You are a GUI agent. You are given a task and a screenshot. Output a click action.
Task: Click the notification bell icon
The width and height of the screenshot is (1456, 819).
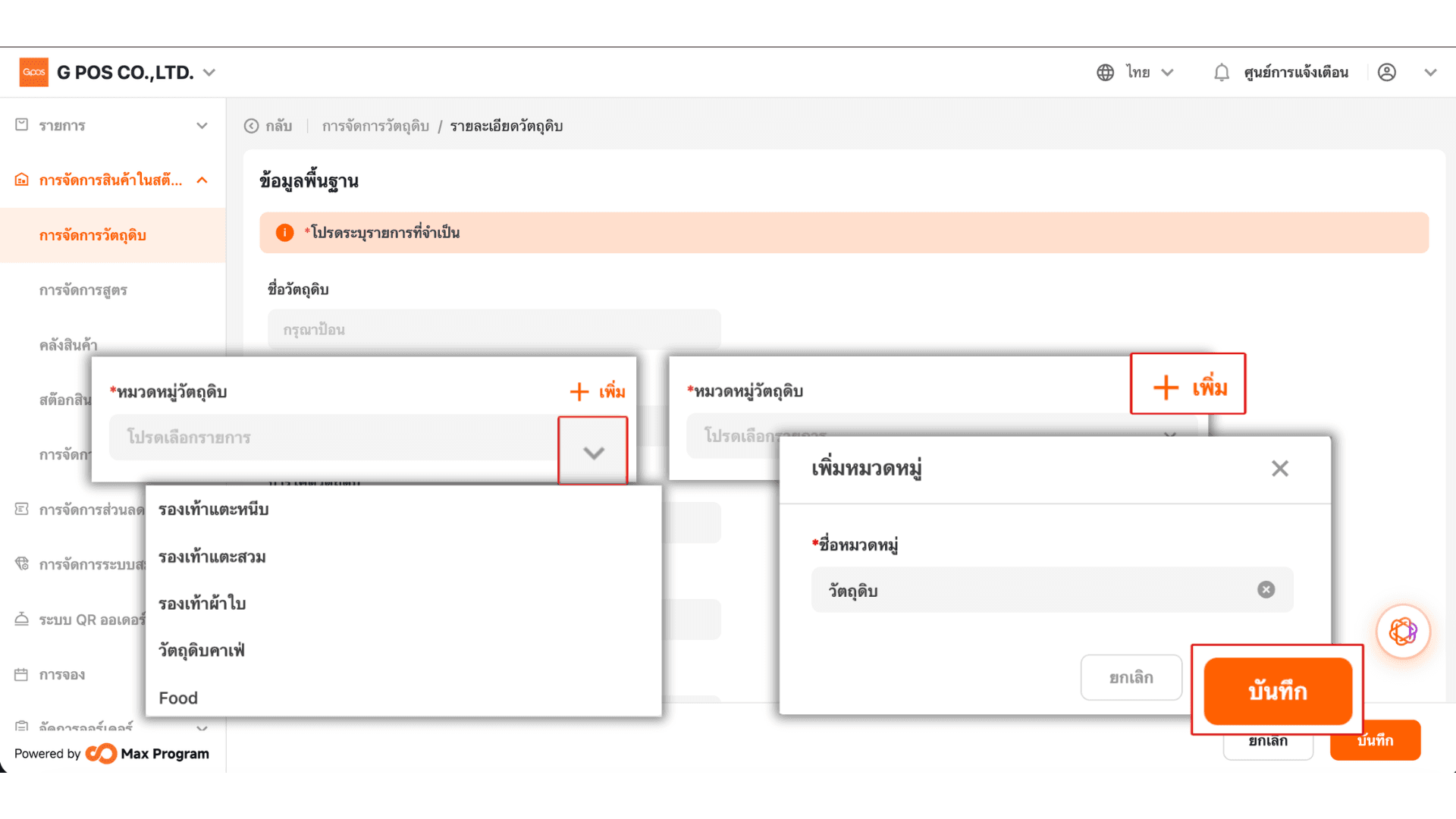[x=1221, y=72]
